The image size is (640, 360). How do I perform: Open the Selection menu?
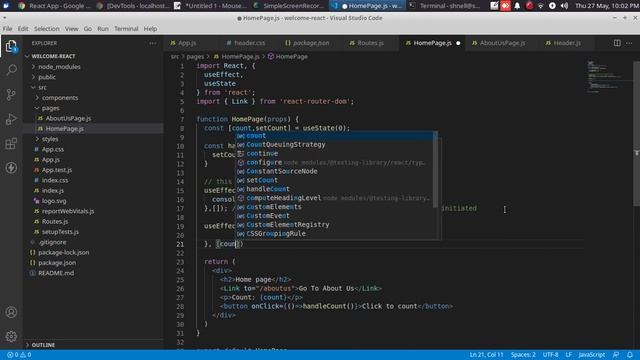click(47, 29)
